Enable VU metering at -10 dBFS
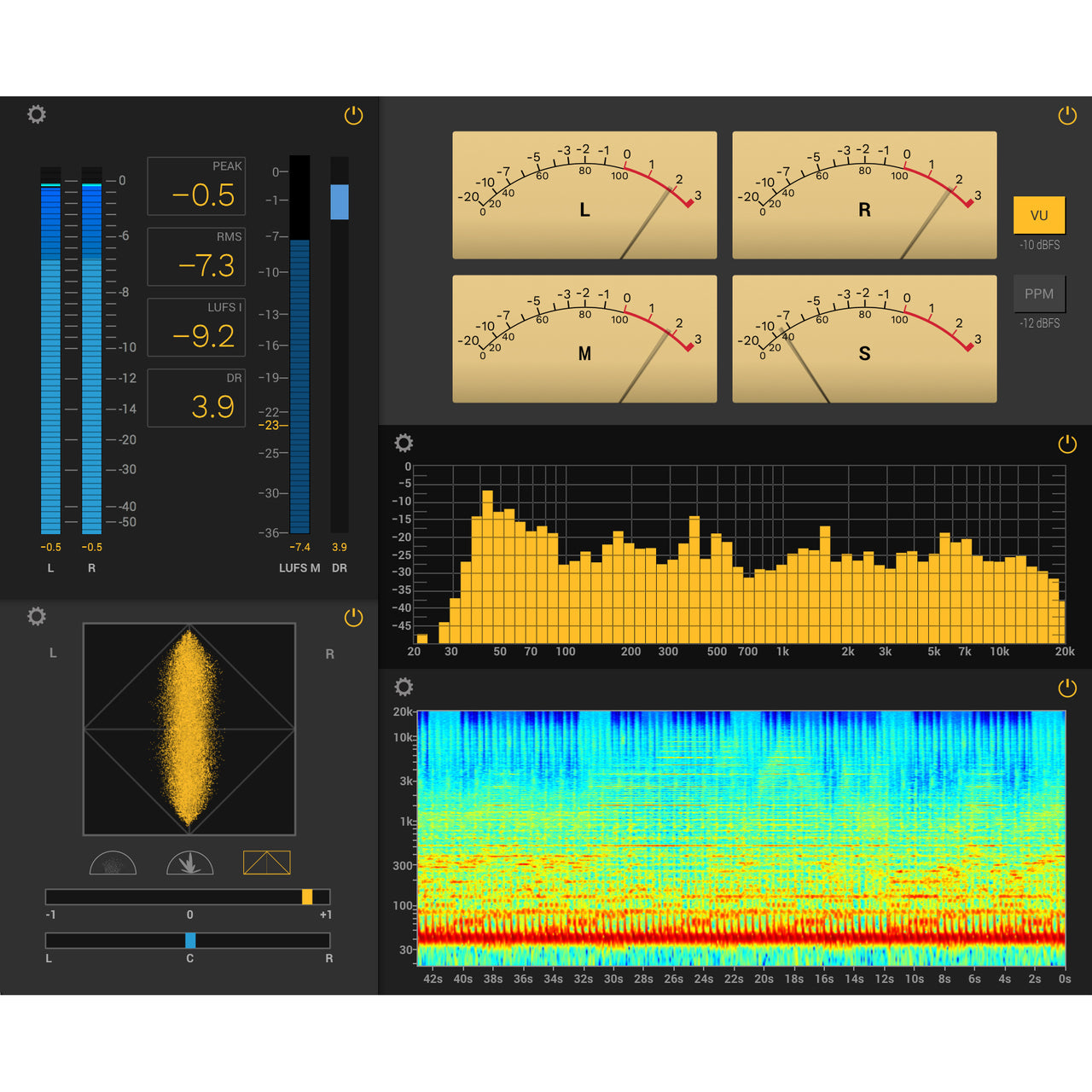Screen dimensions: 1092x1092 (1038, 216)
